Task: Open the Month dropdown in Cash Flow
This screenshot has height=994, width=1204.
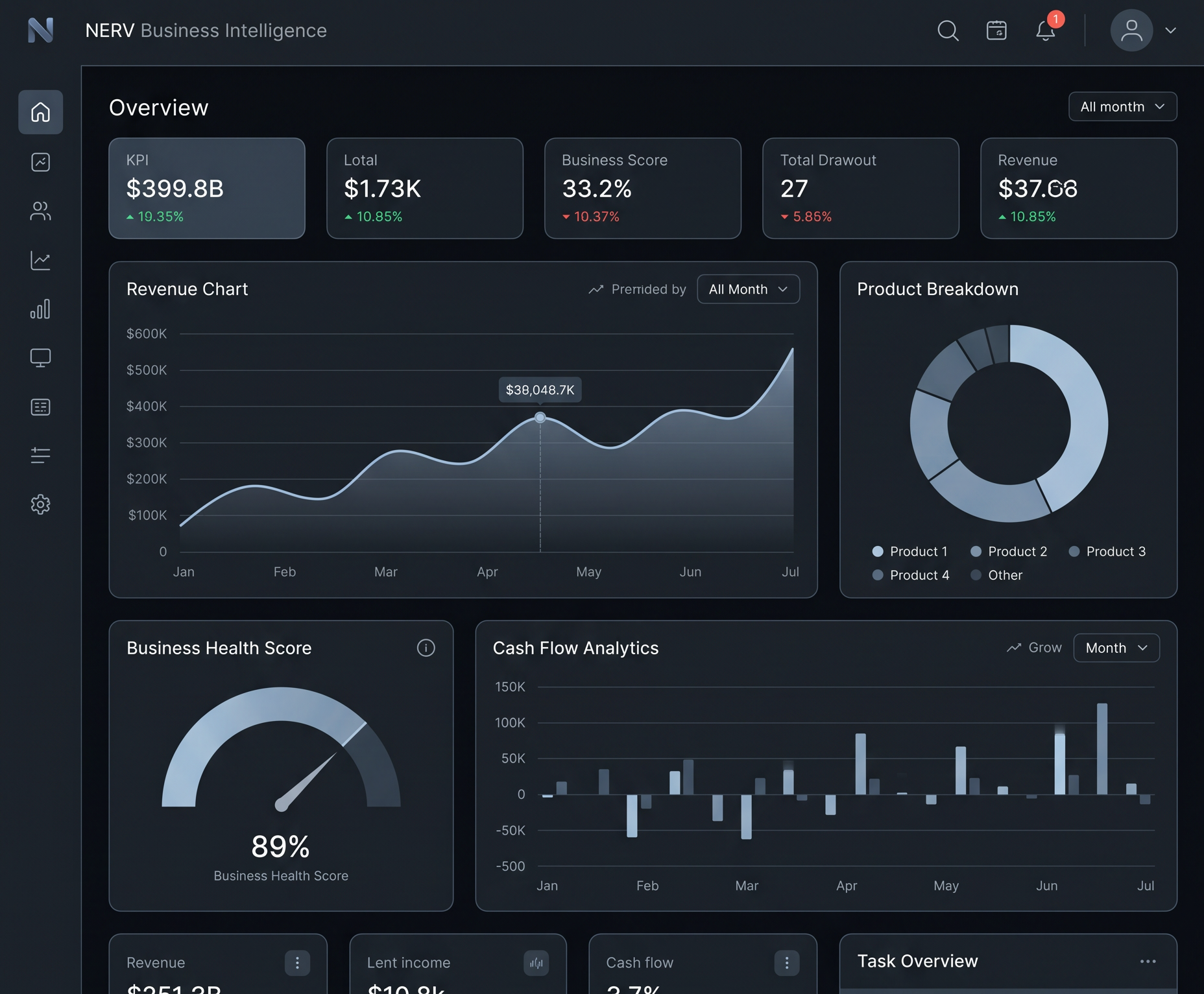Action: pos(1116,648)
